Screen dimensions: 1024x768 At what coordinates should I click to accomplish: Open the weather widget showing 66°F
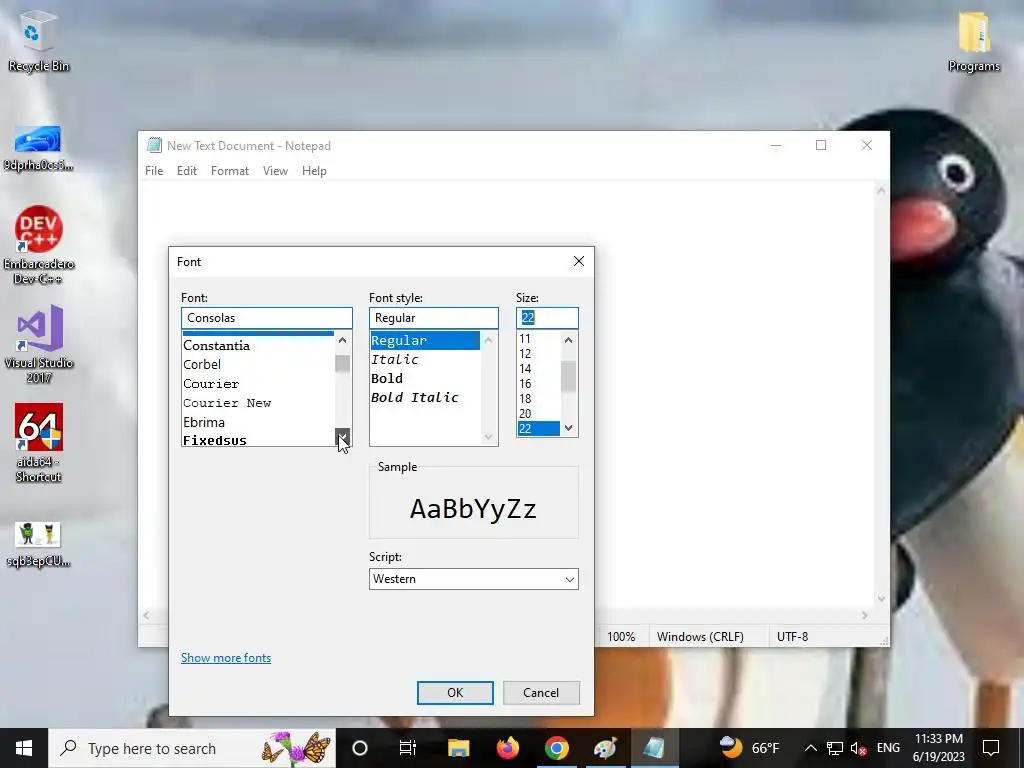point(749,748)
